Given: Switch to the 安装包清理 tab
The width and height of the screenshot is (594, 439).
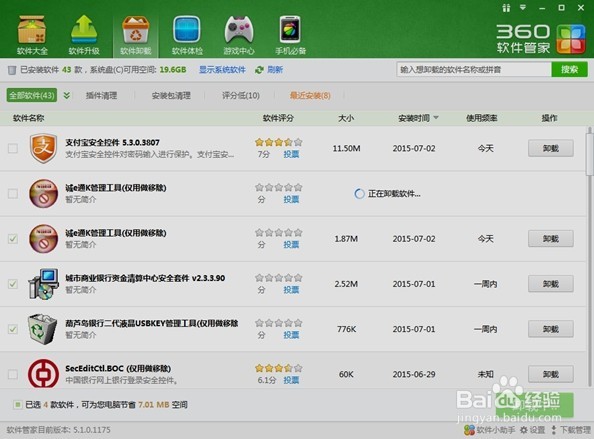Looking at the screenshot, I should tap(171, 95).
